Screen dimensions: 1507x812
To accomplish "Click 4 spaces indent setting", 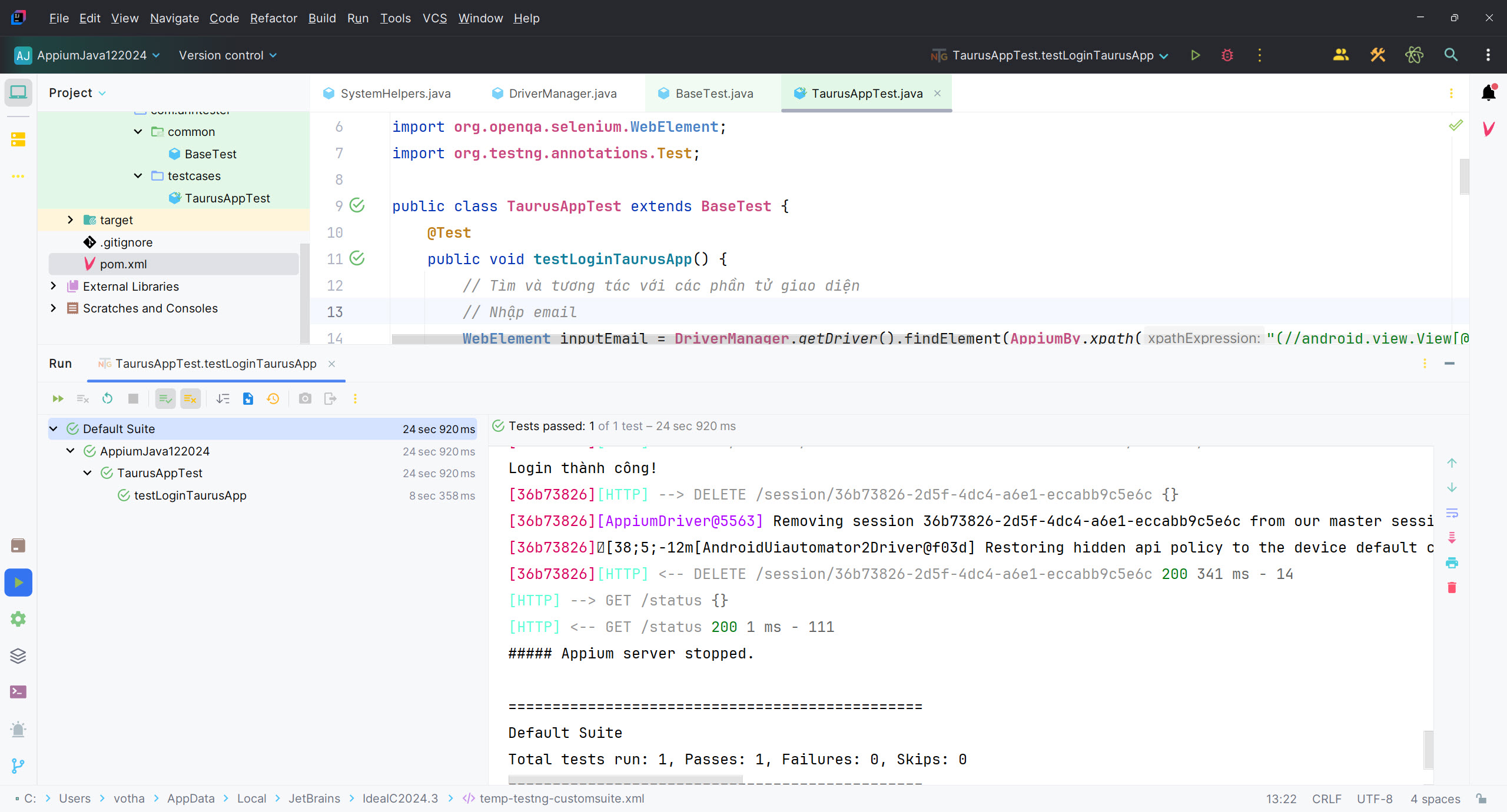I will click(x=1435, y=798).
